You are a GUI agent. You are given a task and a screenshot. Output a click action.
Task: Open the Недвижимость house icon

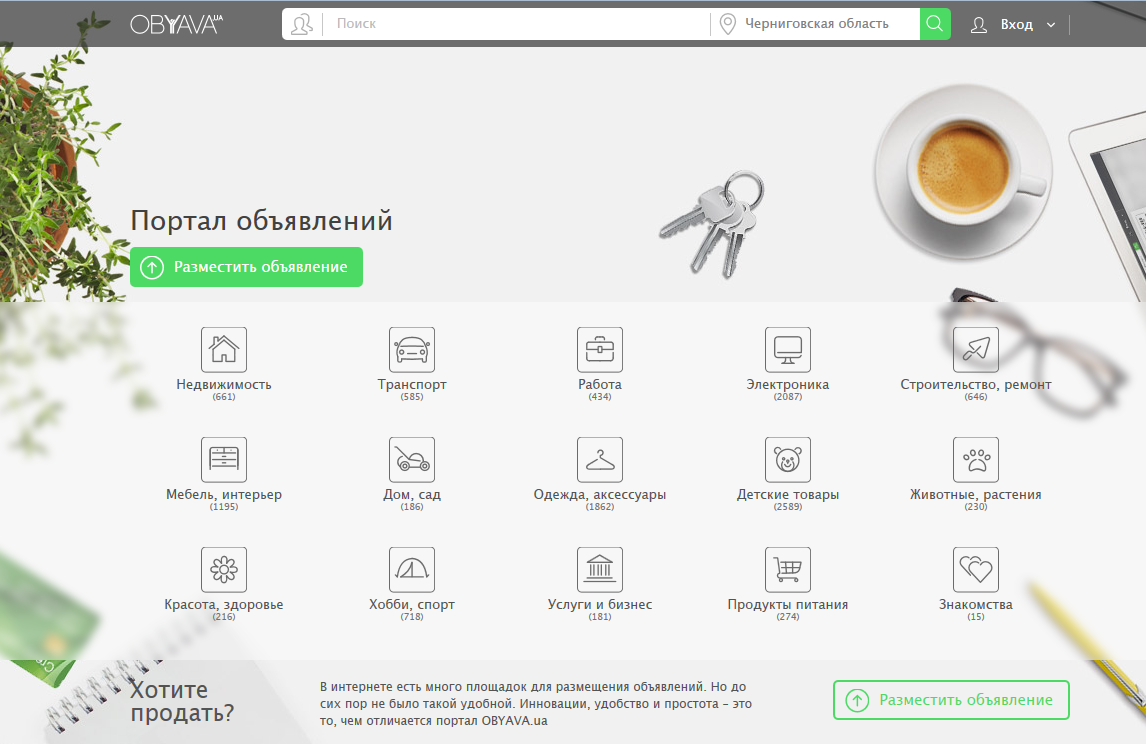224,349
